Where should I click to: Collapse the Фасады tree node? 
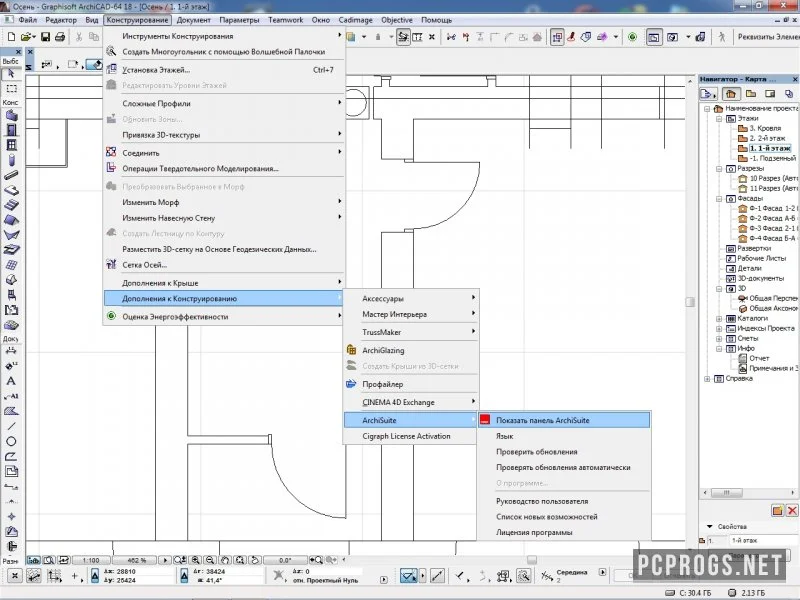(x=719, y=198)
